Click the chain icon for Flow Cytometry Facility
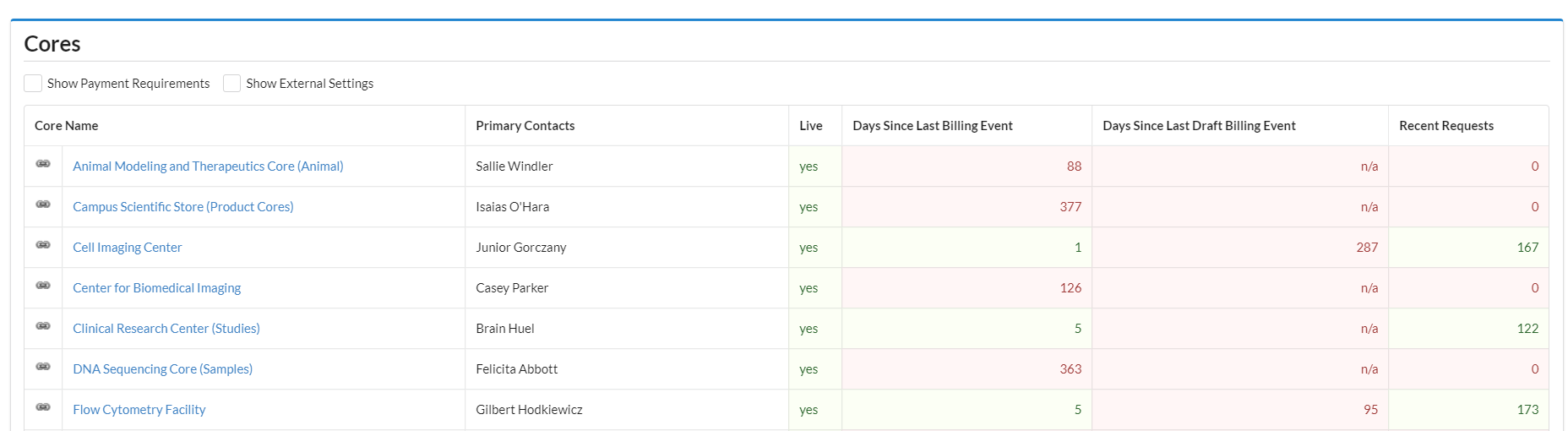 pyautogui.click(x=43, y=407)
